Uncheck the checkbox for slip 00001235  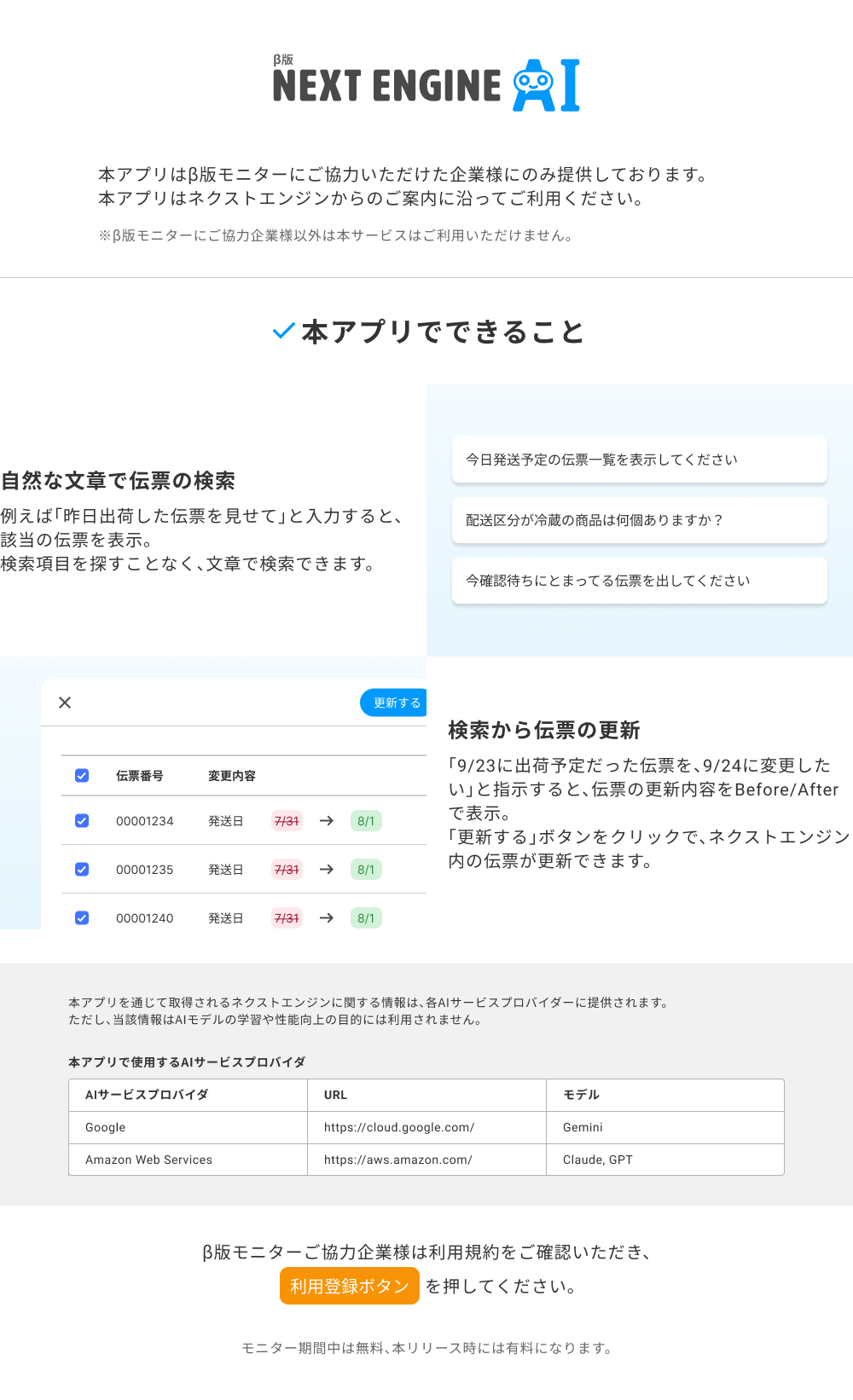[x=82, y=870]
